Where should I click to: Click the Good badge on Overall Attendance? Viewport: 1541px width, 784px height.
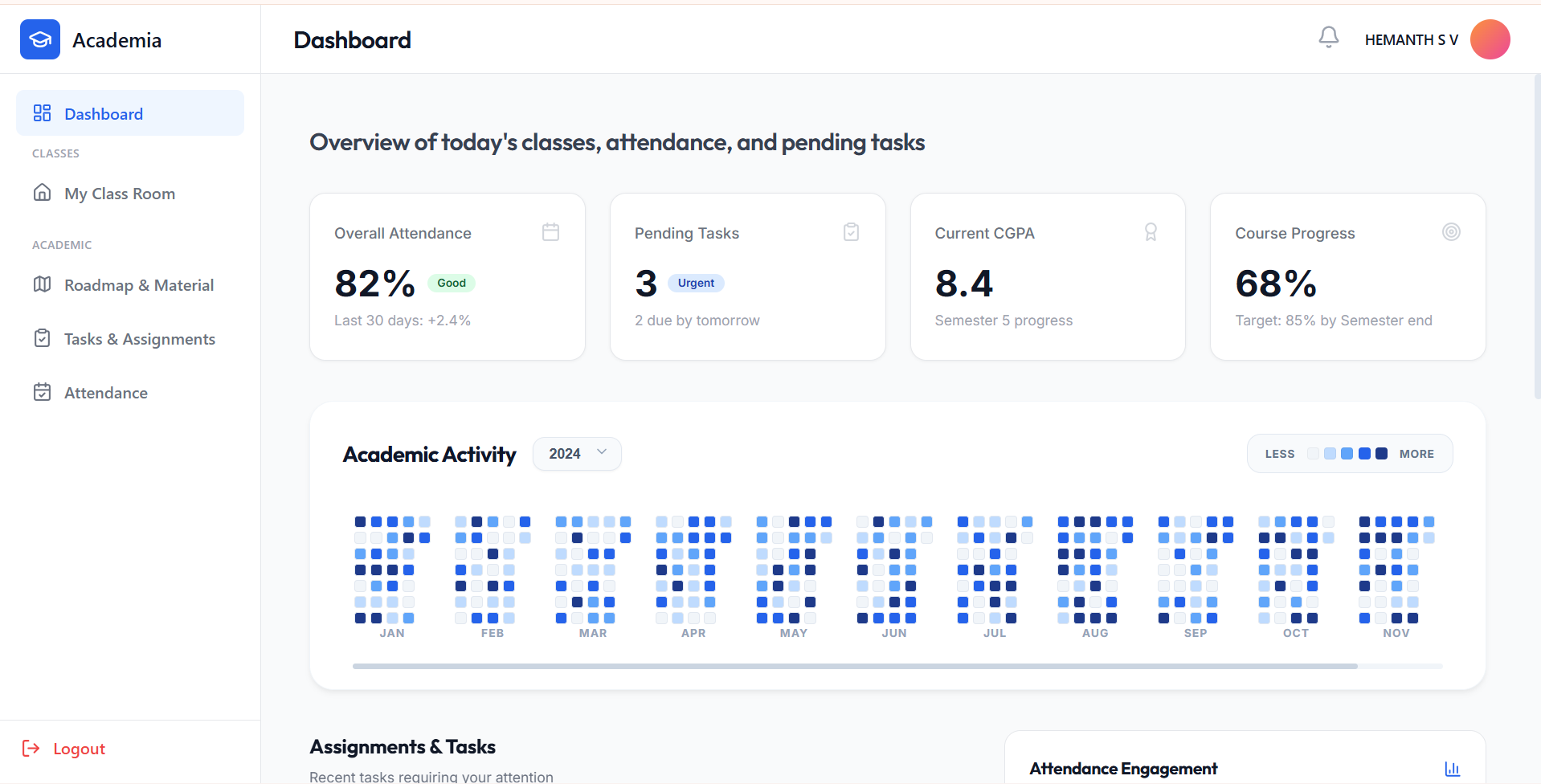click(x=451, y=283)
